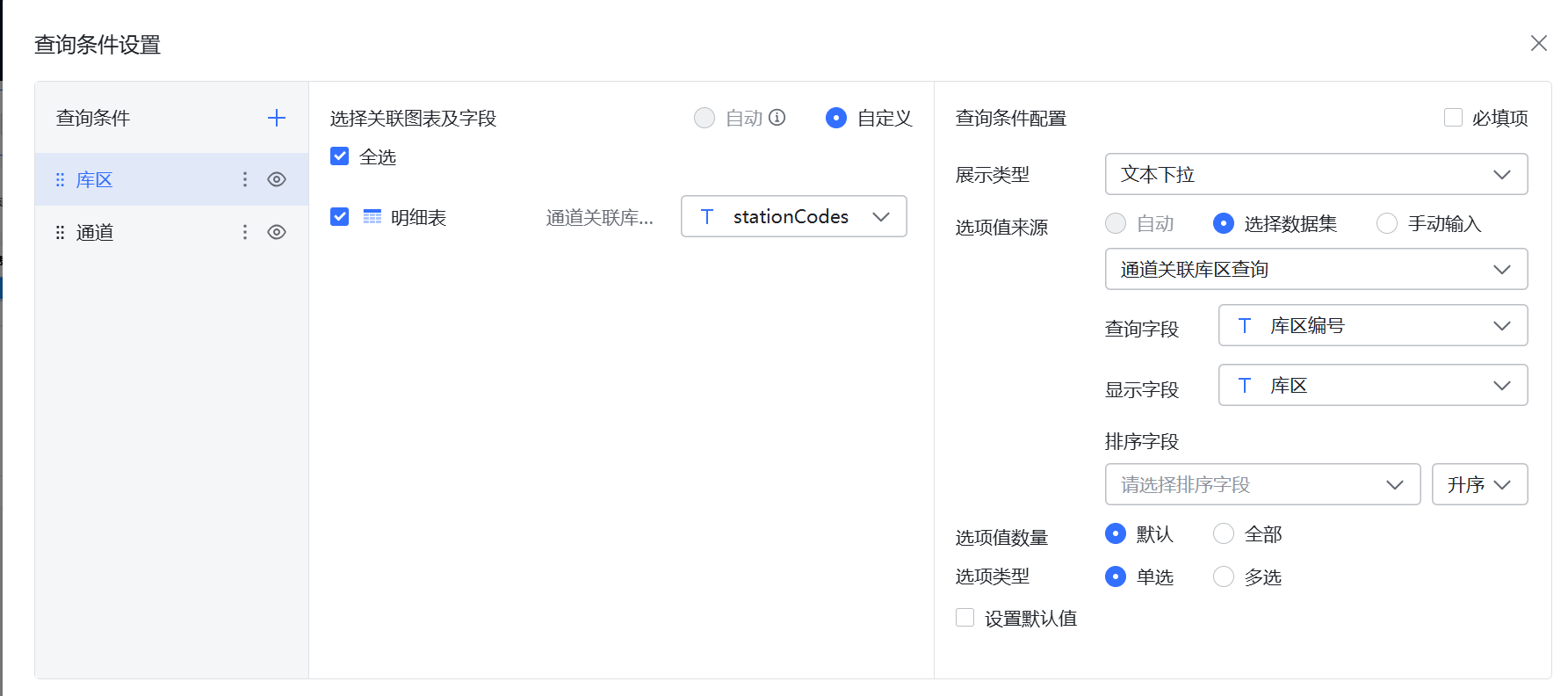Select 全部 for 选项值数量
Screen dimensions: 1568x696
click(x=1224, y=533)
